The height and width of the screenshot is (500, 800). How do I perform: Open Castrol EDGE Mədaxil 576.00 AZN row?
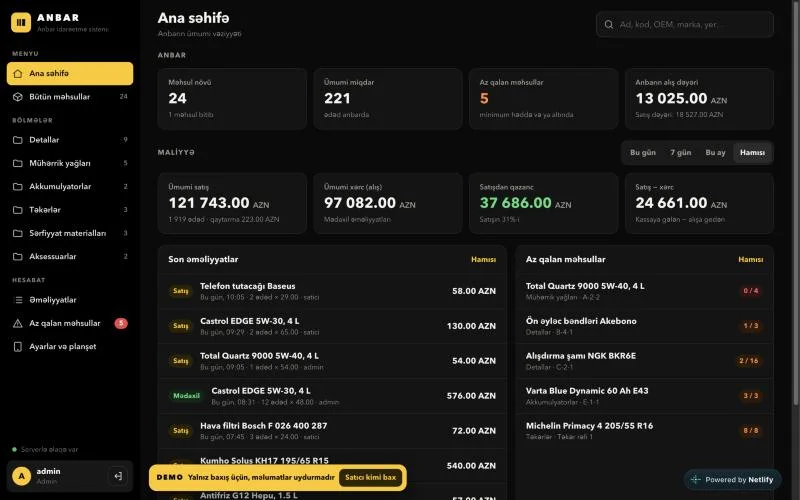pyautogui.click(x=332, y=396)
